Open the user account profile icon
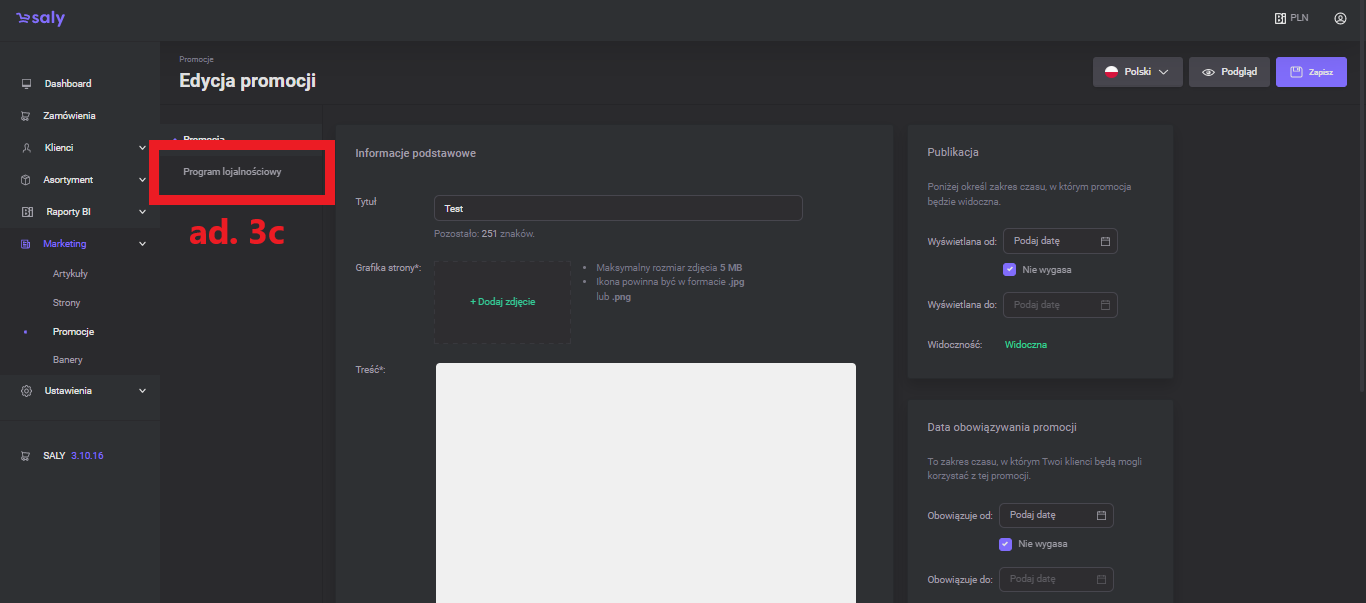This screenshot has height=603, width=1366. pyautogui.click(x=1340, y=18)
